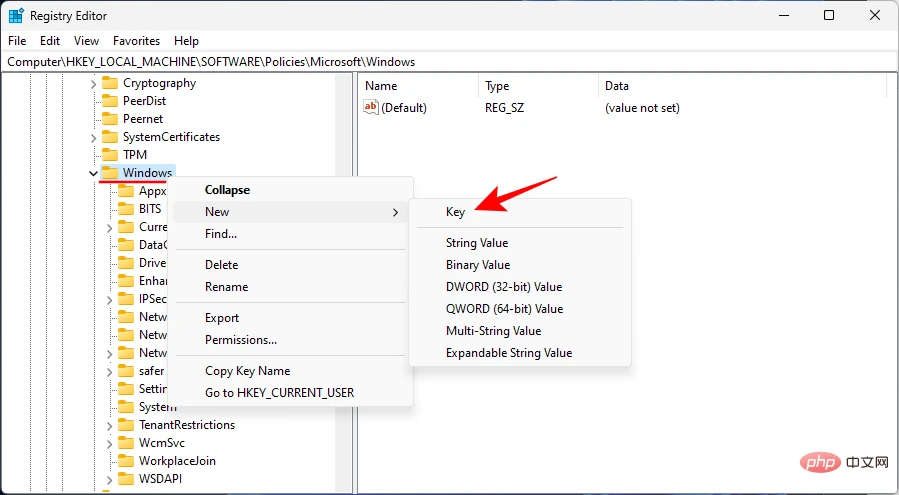
Task: Click the safer folder icon
Action: coord(126,371)
